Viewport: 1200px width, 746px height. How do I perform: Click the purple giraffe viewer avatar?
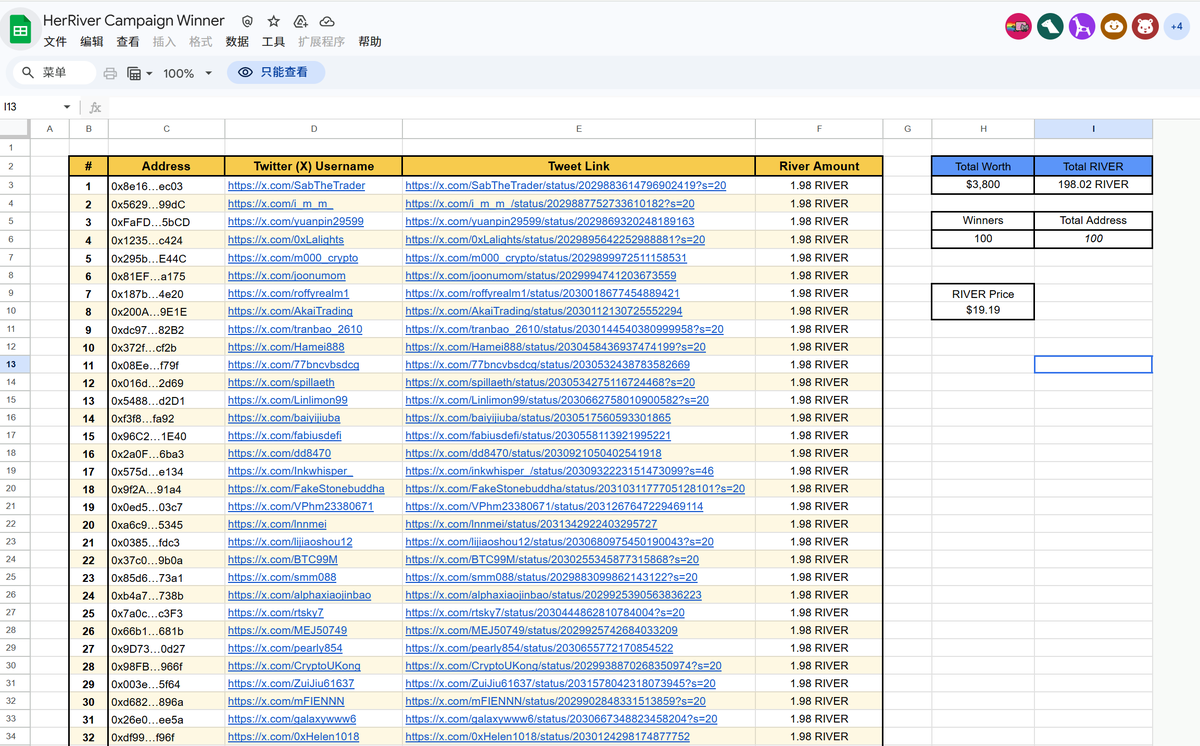click(1081, 27)
